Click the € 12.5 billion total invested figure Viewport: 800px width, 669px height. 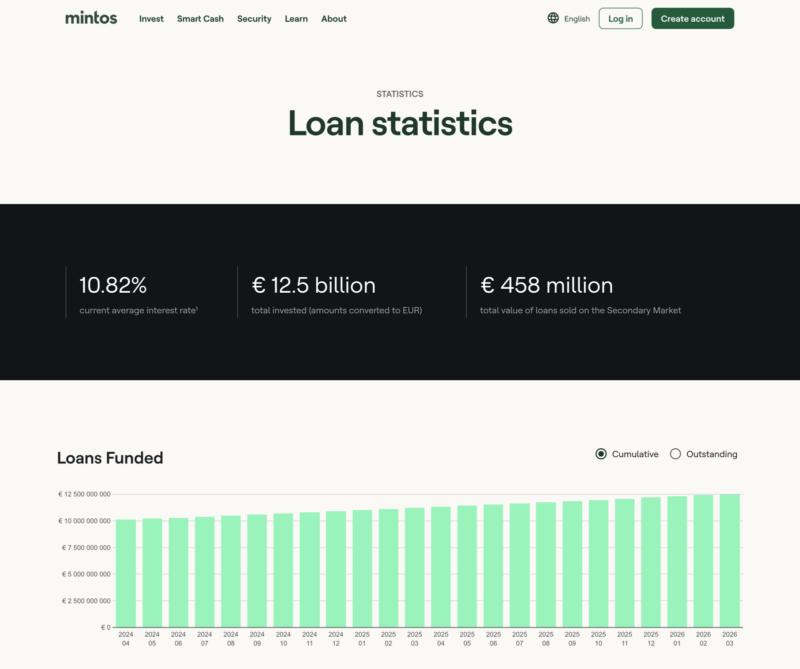(313, 285)
